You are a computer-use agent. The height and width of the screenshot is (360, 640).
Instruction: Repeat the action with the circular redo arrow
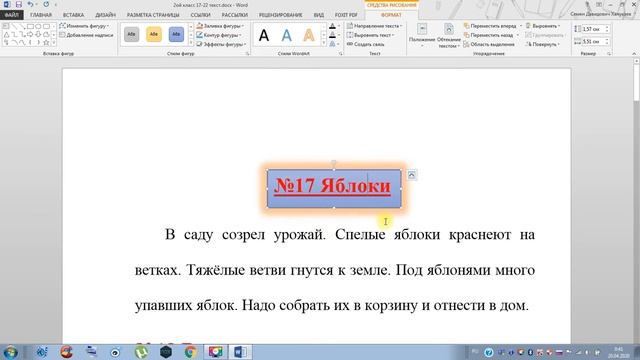[46, 4]
